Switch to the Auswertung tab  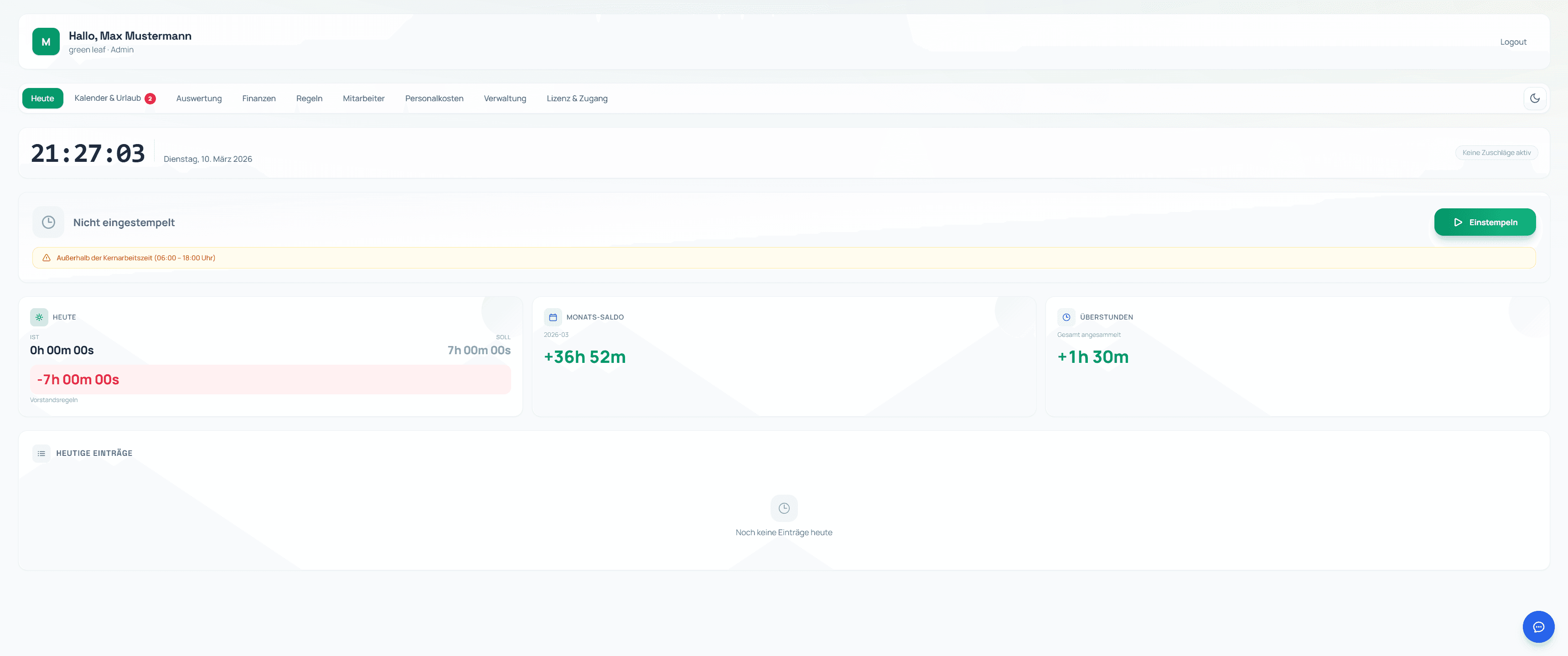point(198,98)
